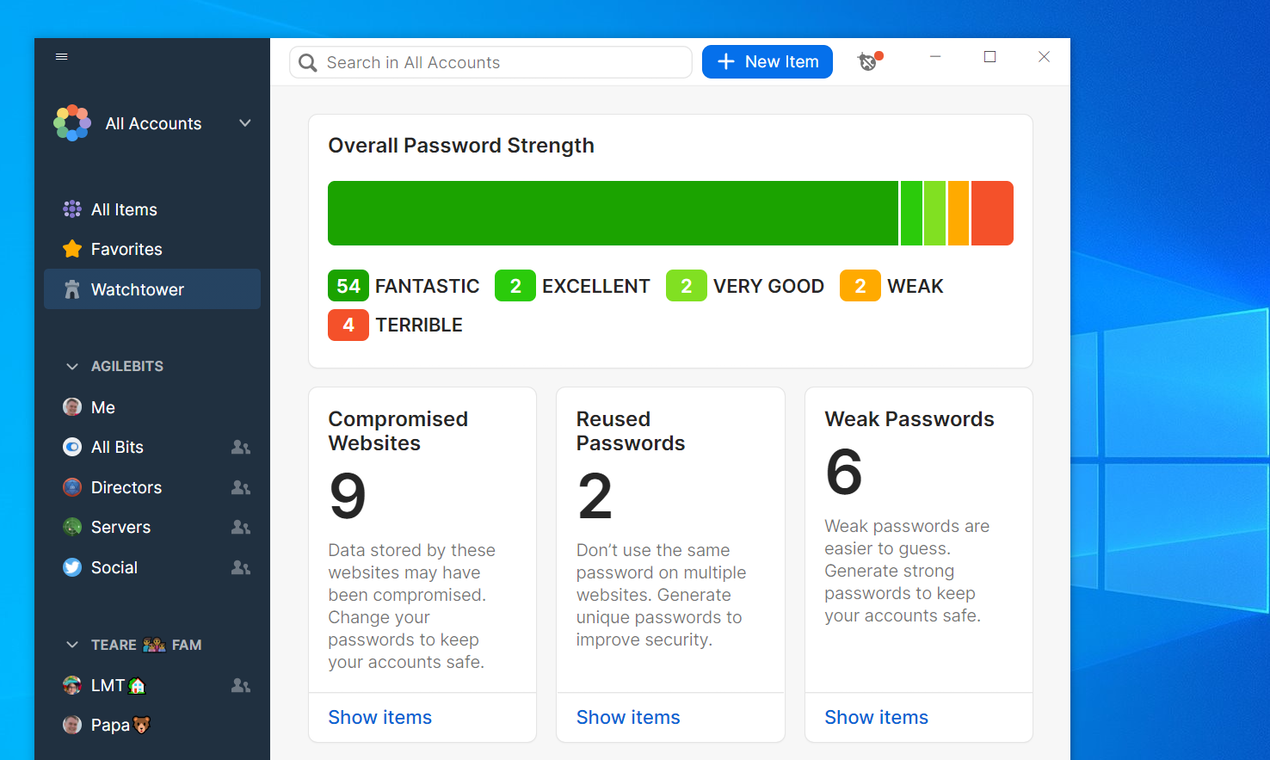This screenshot has width=1270, height=760.
Task: Click the Papa vault avatar icon
Action: coord(72,725)
